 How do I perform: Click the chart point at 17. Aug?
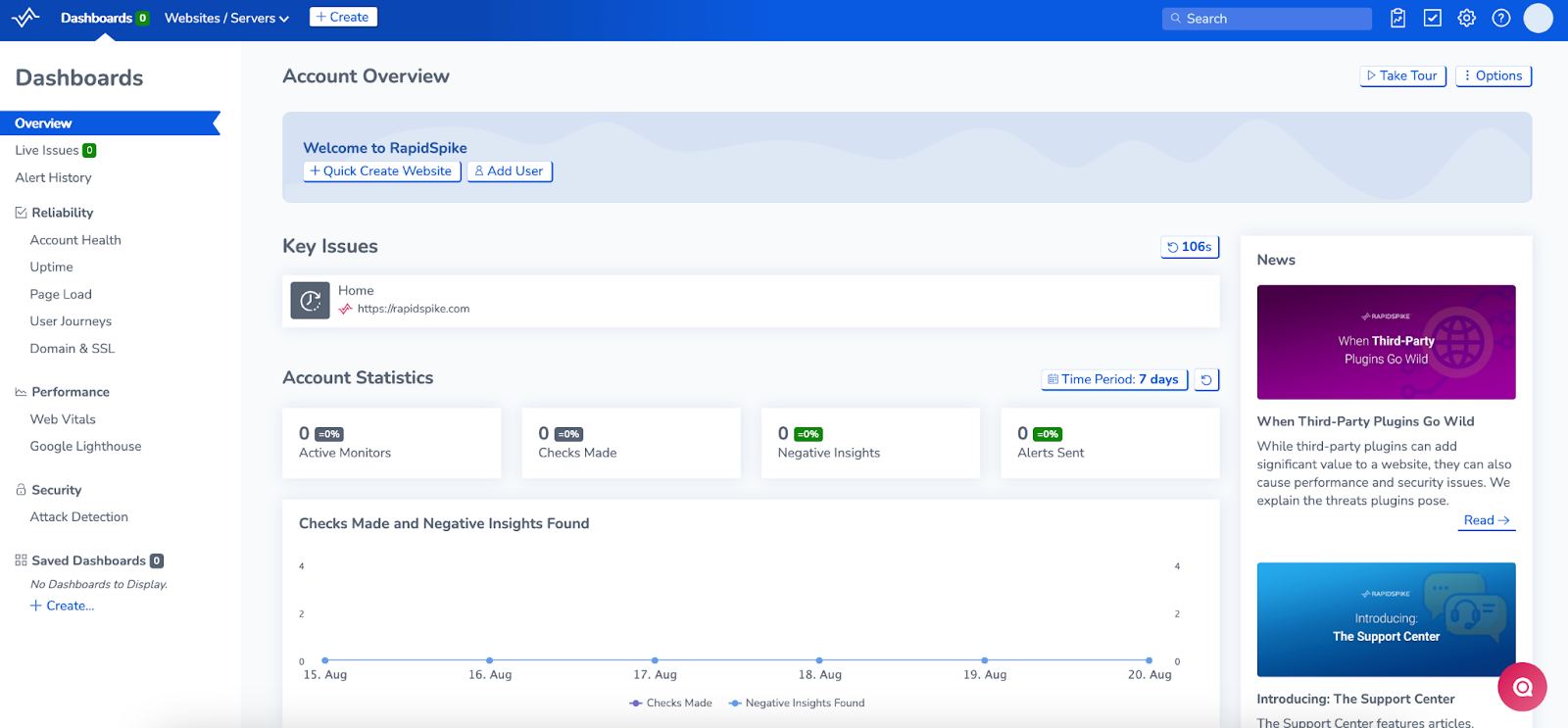pos(655,660)
